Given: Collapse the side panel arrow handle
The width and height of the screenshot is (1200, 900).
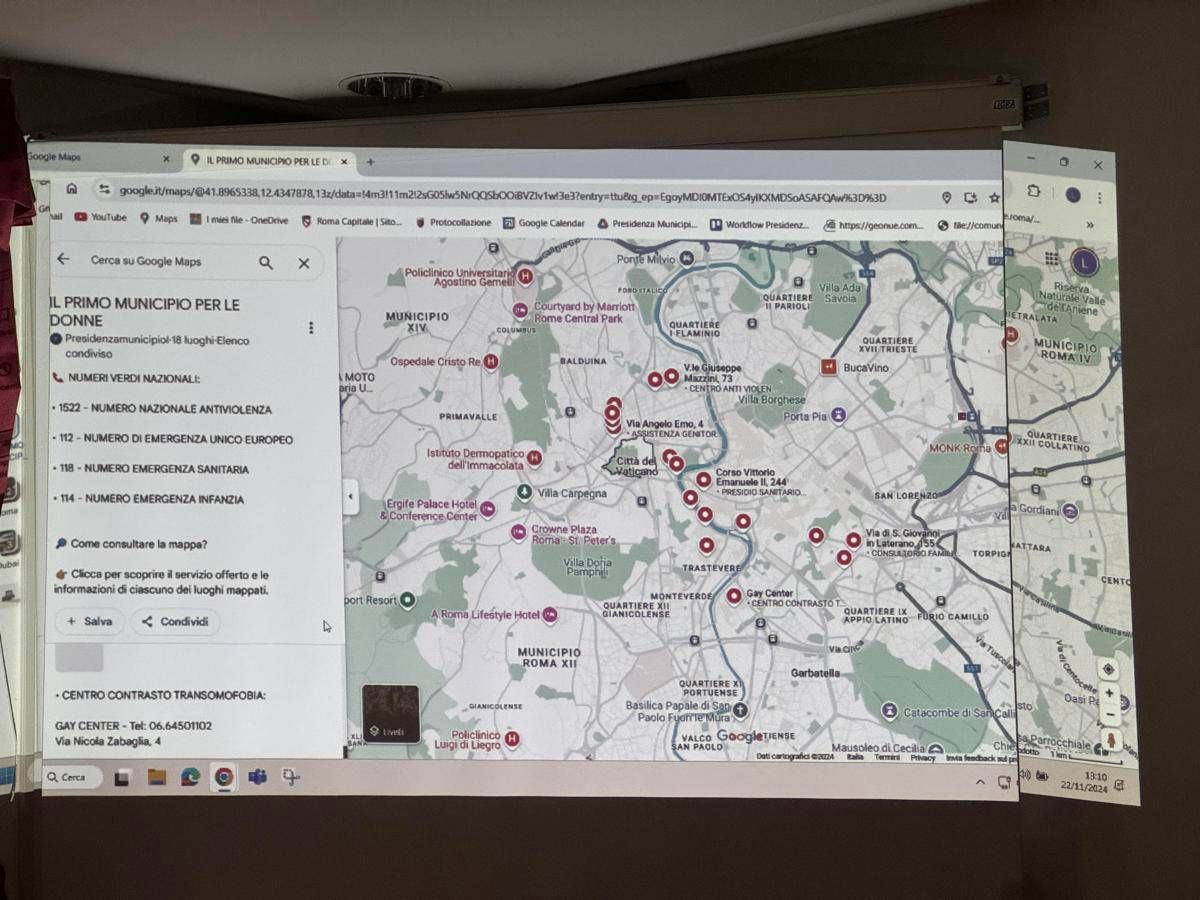Looking at the screenshot, I should (351, 496).
